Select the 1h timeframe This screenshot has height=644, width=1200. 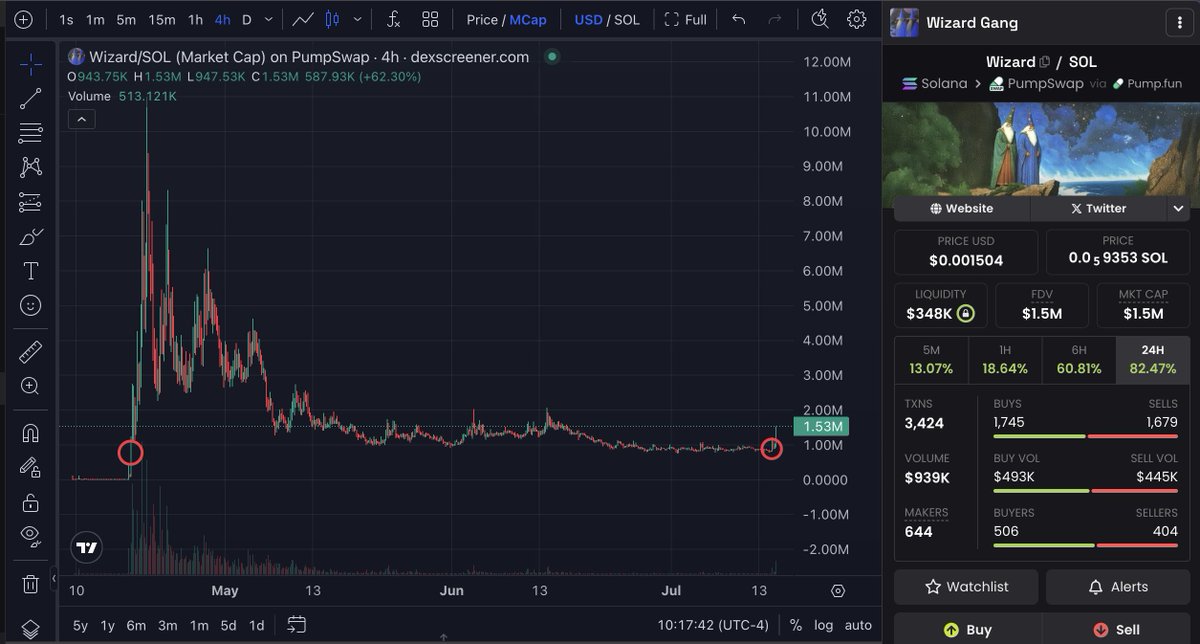(196, 20)
